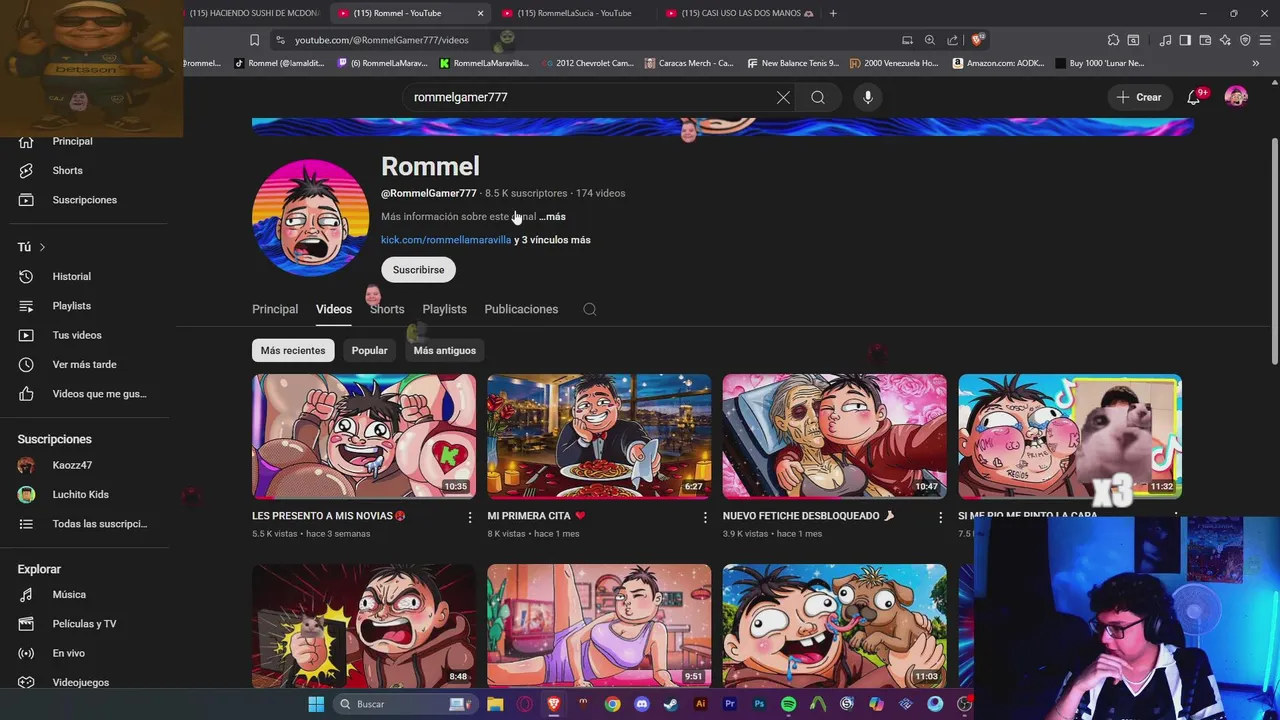Viewport: 1280px width, 720px height.
Task: Close the Rommel - YouTube tab
Action: [x=480, y=13]
